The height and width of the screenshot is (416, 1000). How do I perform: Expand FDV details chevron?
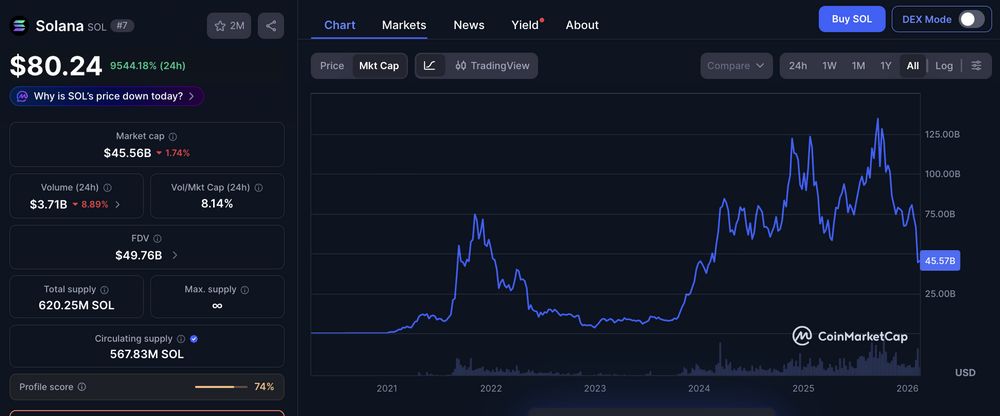pyautogui.click(x=175, y=255)
